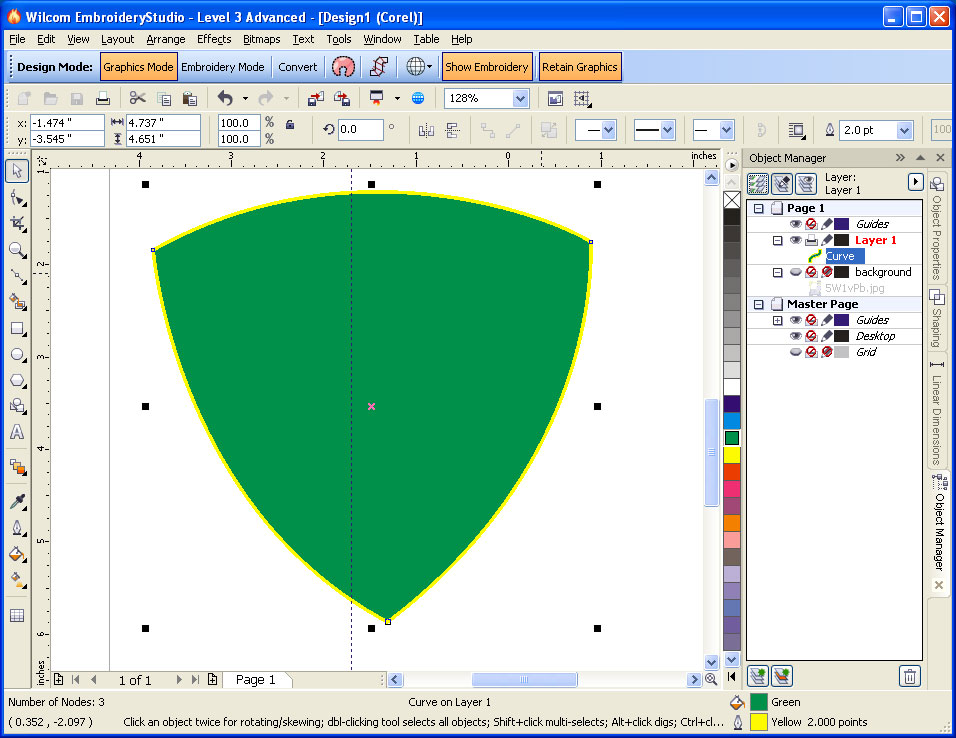Pick the Ellipse tool
Viewport: 956px width, 738px height.
click(17, 354)
